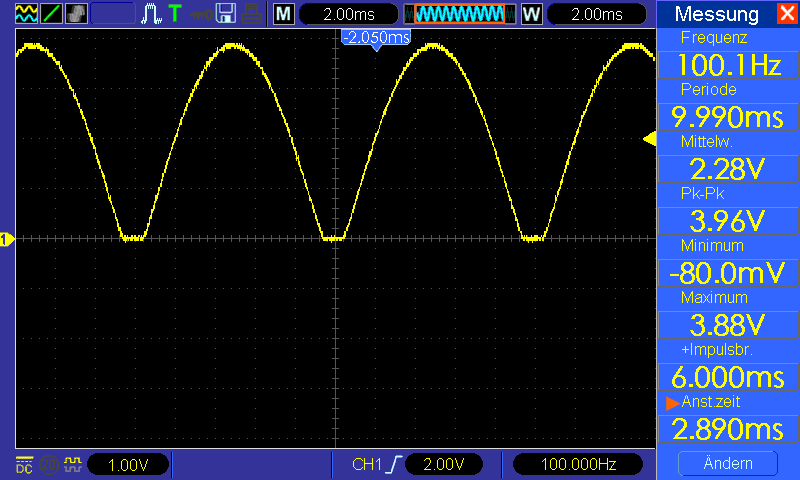Click the waveform memory overview bar

click(460, 14)
